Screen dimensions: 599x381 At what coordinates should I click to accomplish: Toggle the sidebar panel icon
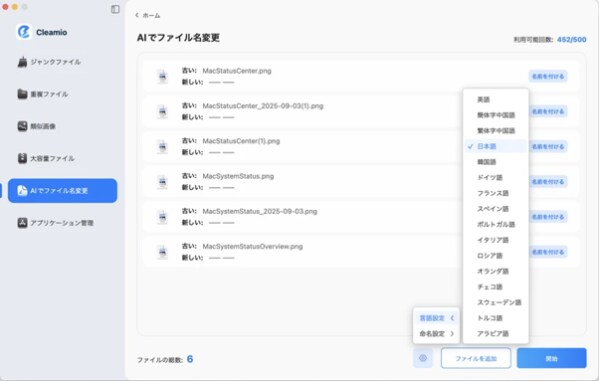pos(115,9)
